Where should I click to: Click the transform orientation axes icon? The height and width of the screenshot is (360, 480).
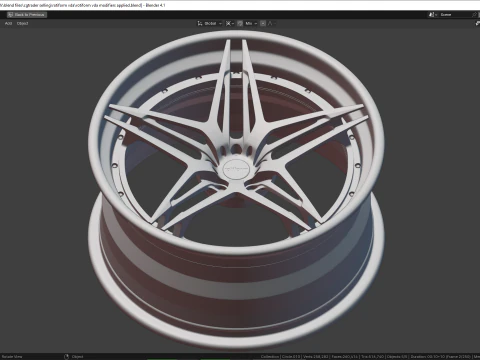coord(200,23)
